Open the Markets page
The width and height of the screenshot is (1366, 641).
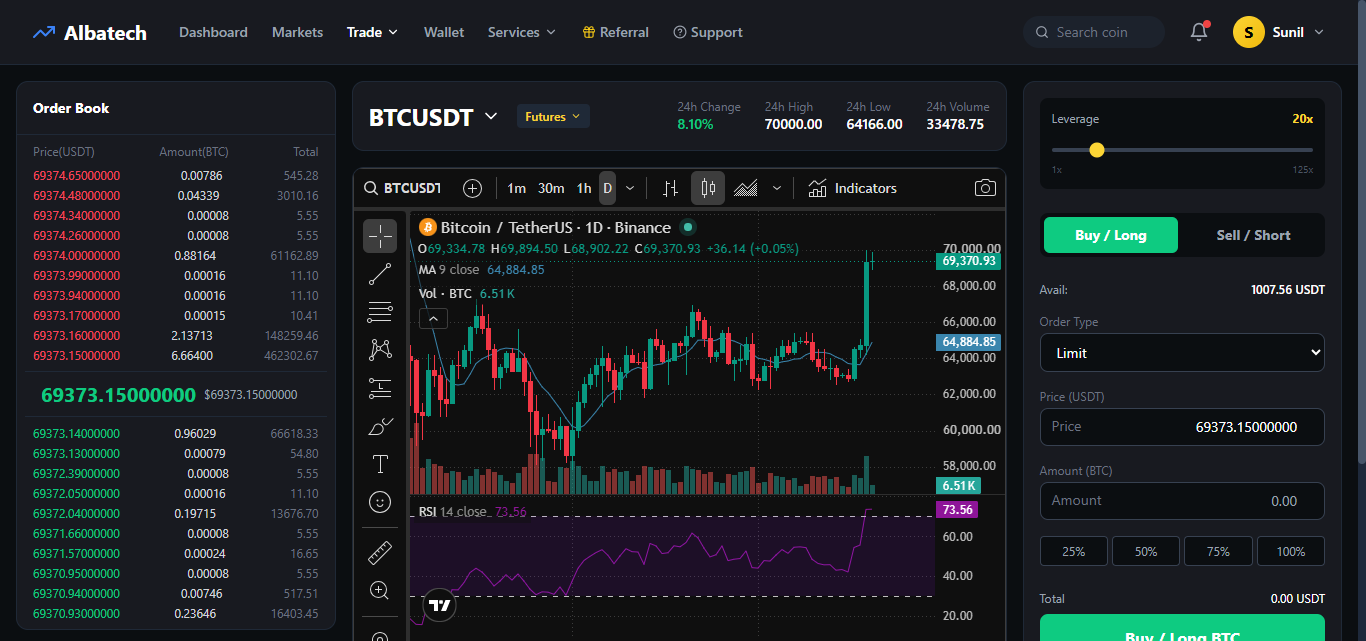pos(297,32)
